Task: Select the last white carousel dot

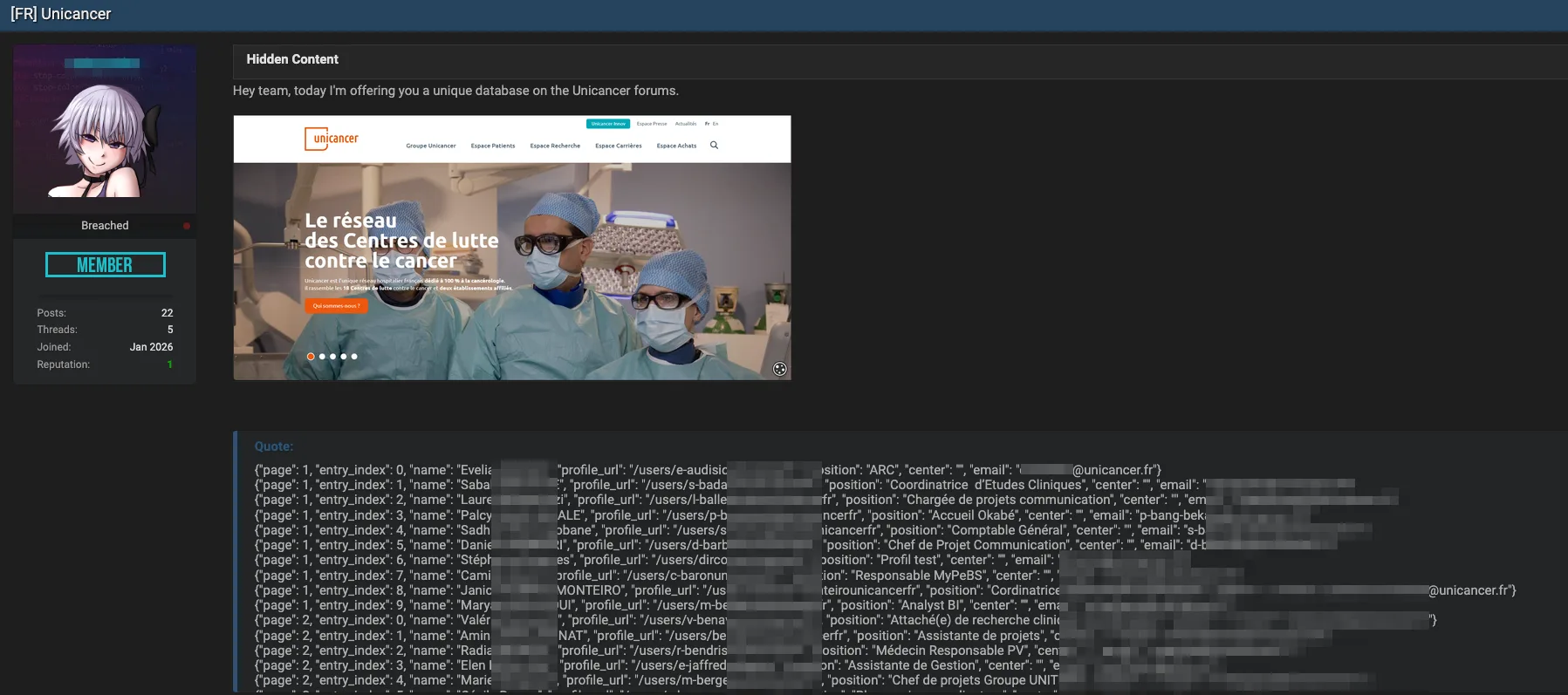Action: point(354,357)
